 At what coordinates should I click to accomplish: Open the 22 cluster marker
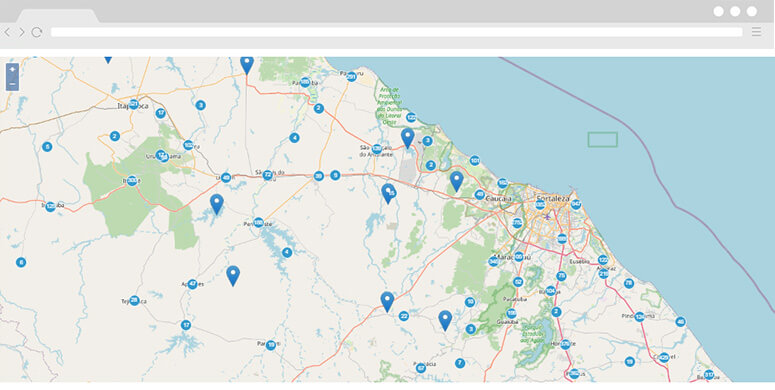coord(404,316)
